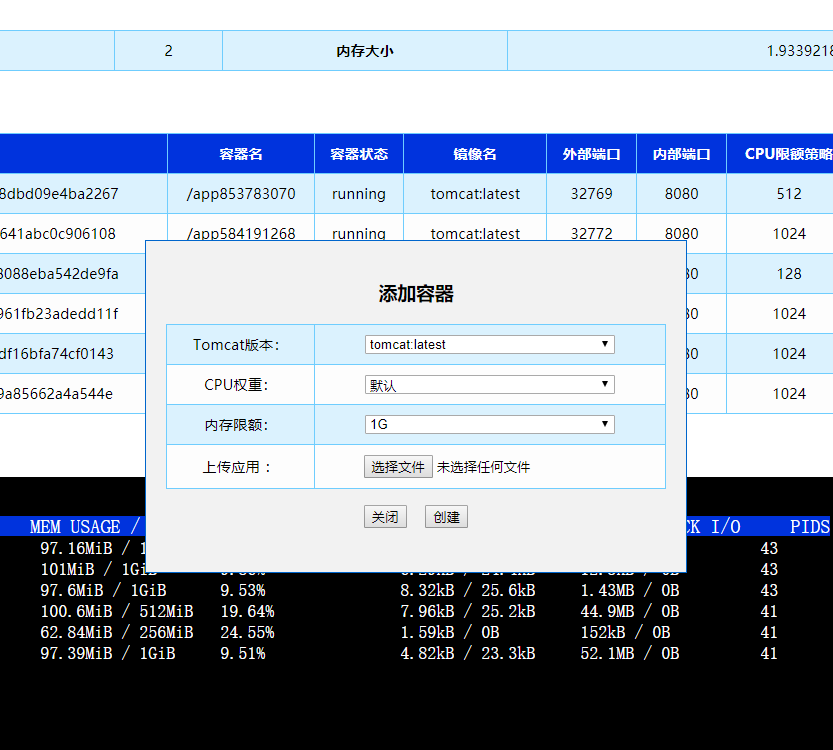Open the Tomcat版本 dropdown in the dialog
Screen dimensions: 833x750
488,344
